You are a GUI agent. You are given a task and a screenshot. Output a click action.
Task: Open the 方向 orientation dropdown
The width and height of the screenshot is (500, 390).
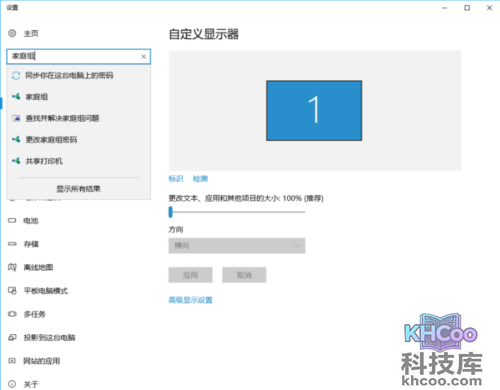(x=237, y=246)
